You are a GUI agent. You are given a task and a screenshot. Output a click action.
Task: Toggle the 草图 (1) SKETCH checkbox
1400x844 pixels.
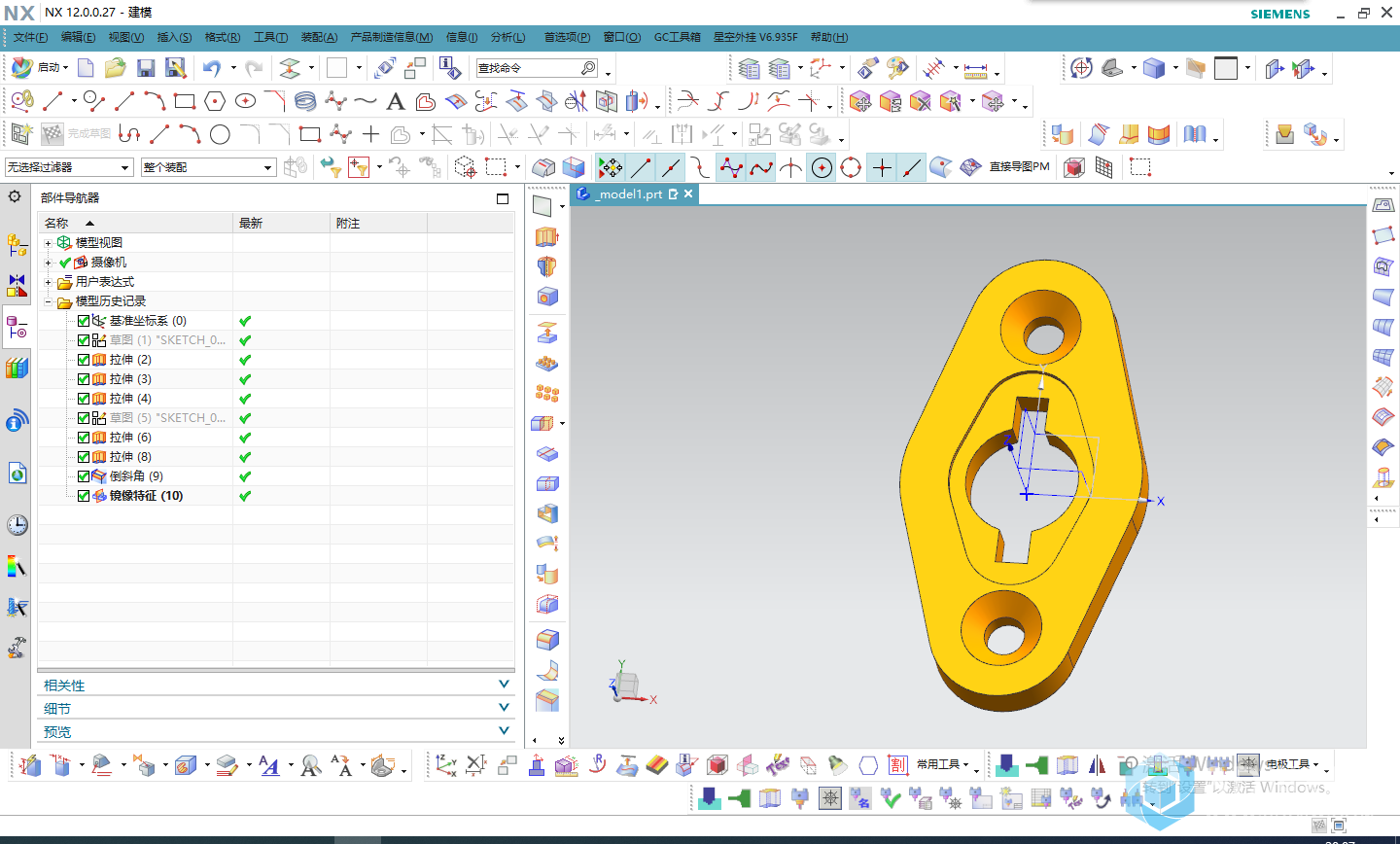pyautogui.click(x=84, y=340)
